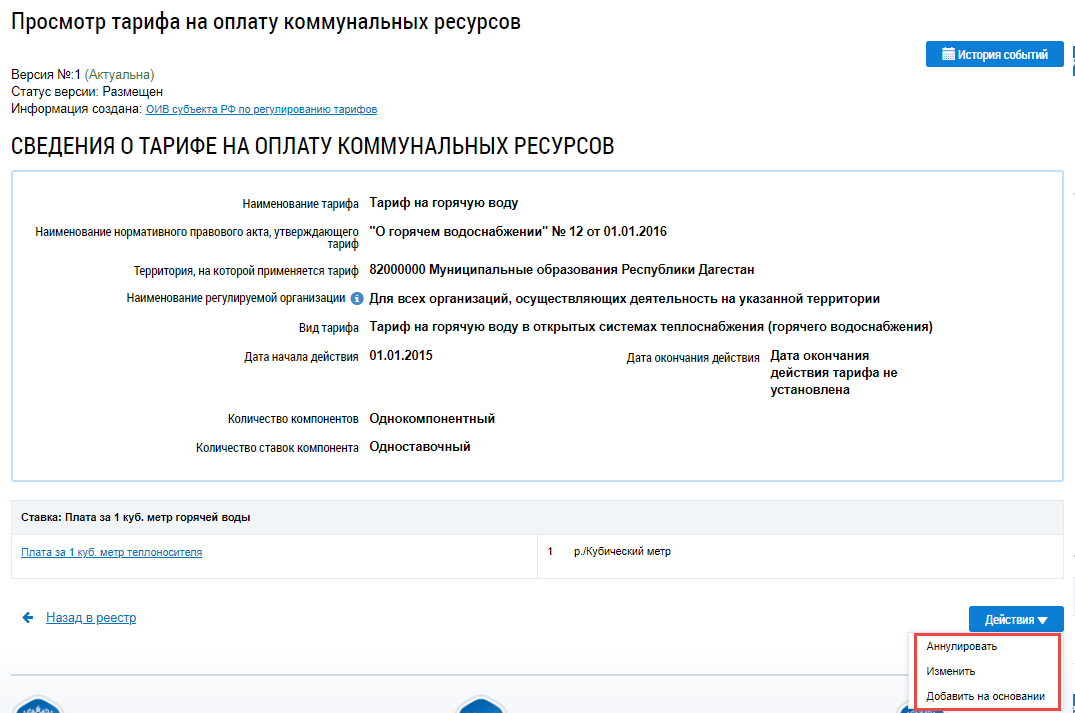
Task: Open the История событий event history
Action: [x=995, y=54]
